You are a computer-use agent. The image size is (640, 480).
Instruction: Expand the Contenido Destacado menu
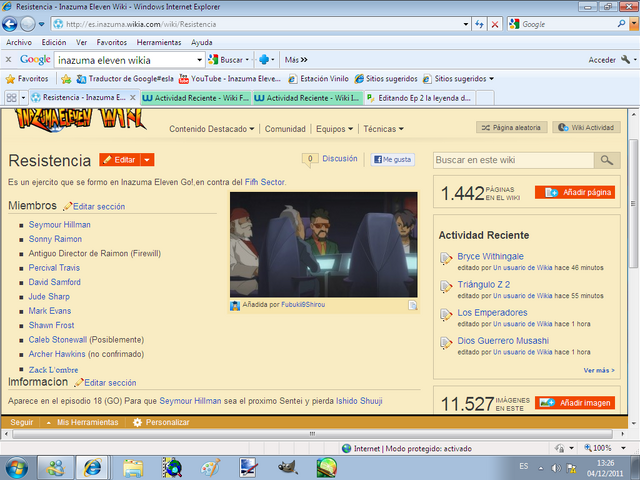point(212,129)
